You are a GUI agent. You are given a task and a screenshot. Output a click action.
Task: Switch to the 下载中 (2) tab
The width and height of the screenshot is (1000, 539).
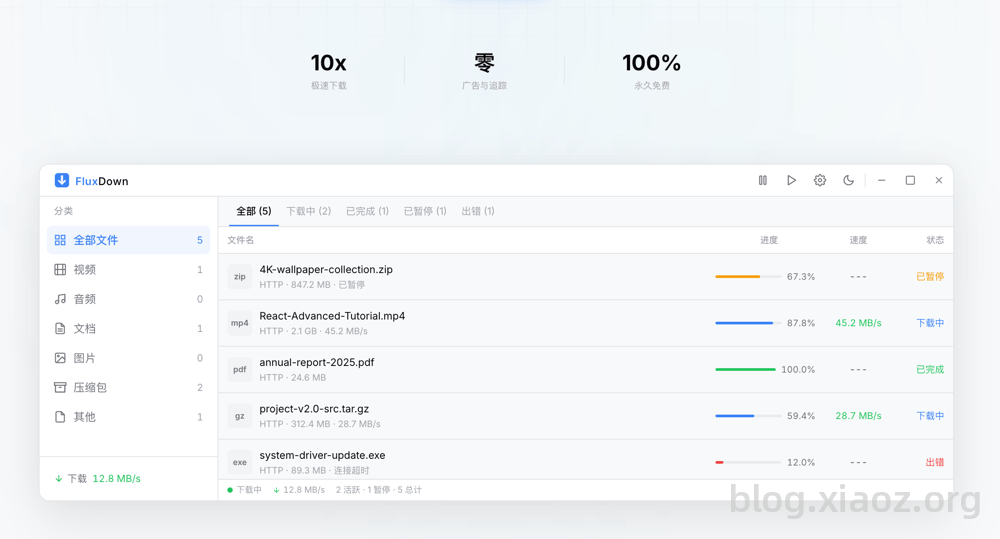(309, 211)
